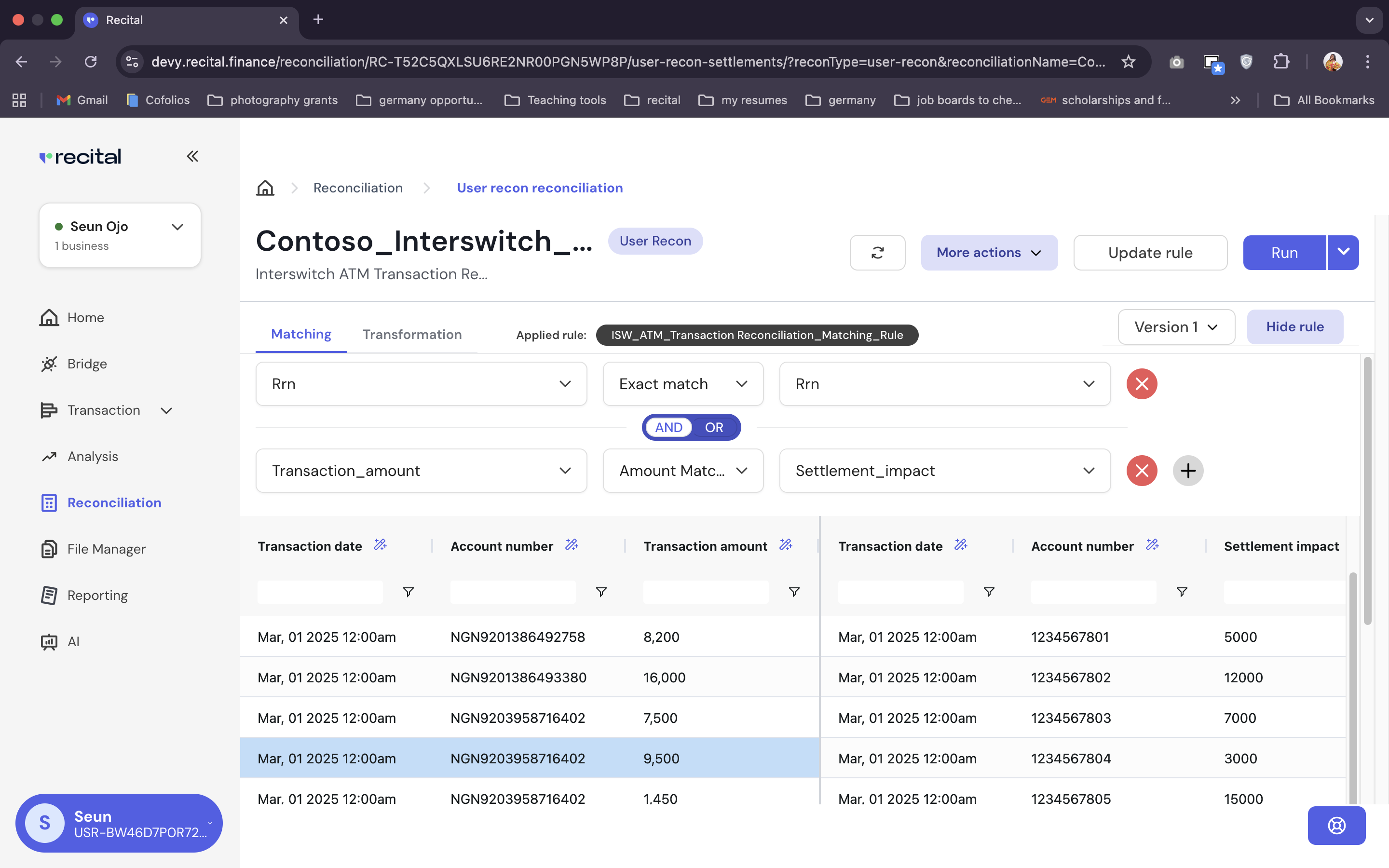Screen dimensions: 1389x868
Task: Open the Exact match dropdown
Action: 682,383
